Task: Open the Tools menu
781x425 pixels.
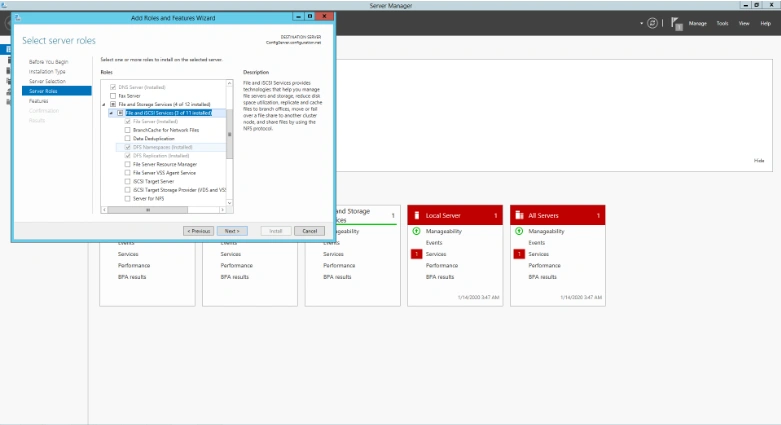Action: pyautogui.click(x=722, y=23)
